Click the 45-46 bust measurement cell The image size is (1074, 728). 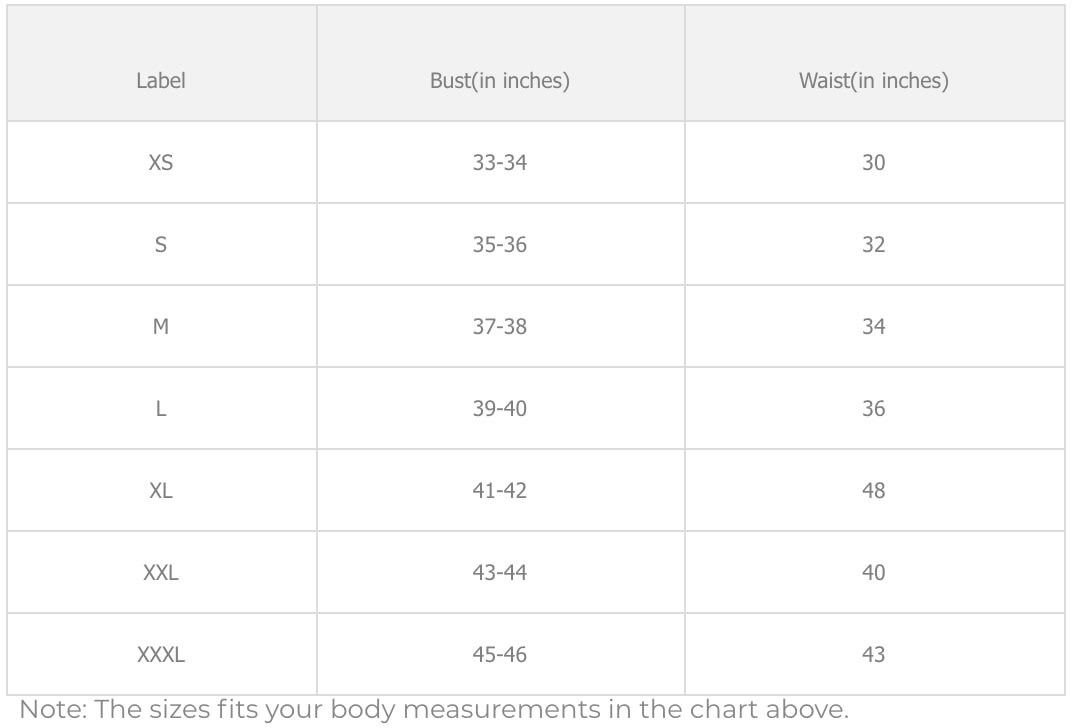point(500,655)
